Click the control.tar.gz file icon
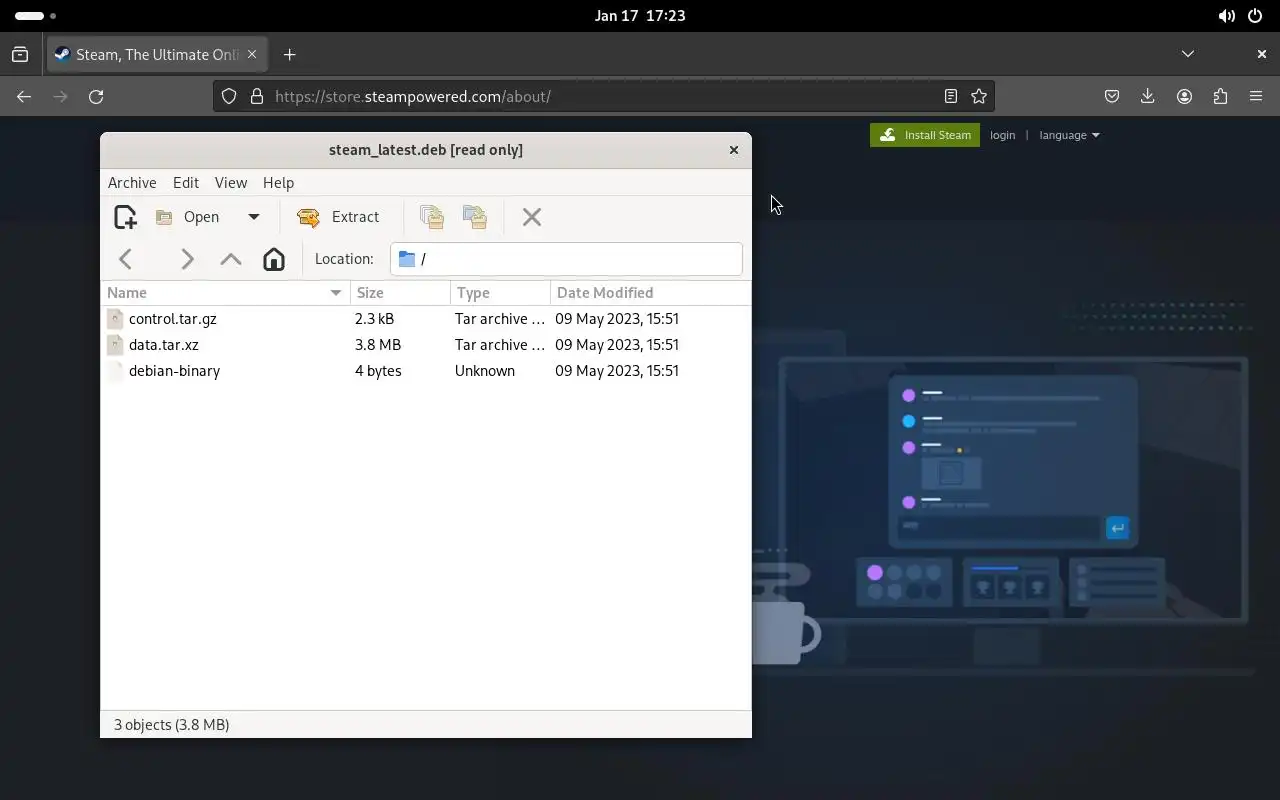This screenshot has height=800, width=1280. [x=116, y=319]
